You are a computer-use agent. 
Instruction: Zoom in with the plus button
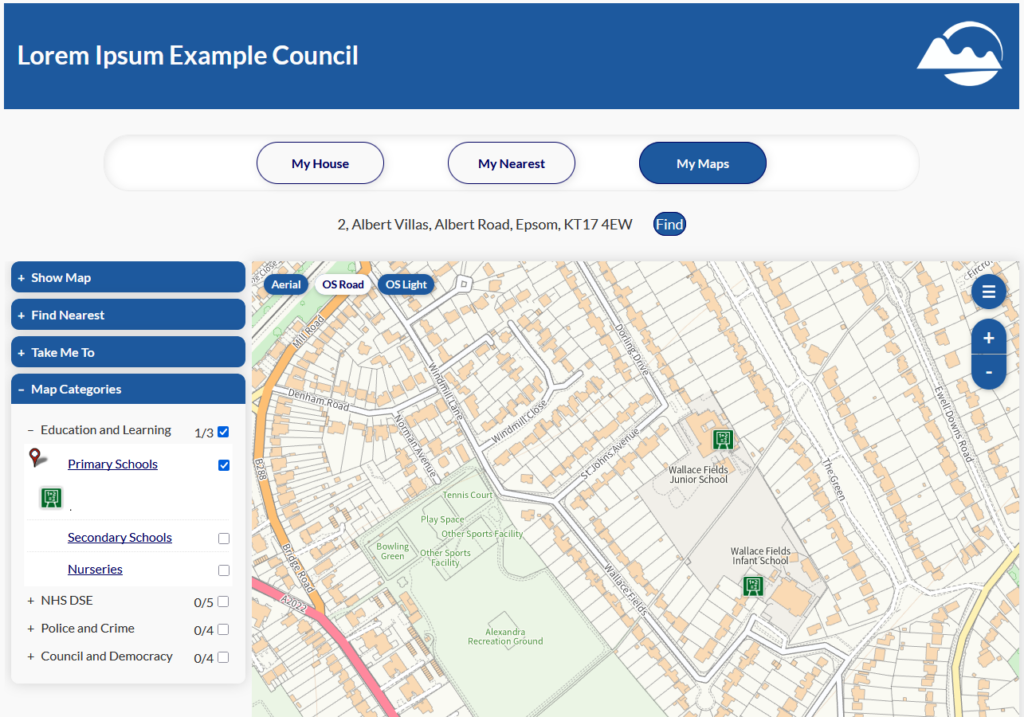[x=988, y=338]
